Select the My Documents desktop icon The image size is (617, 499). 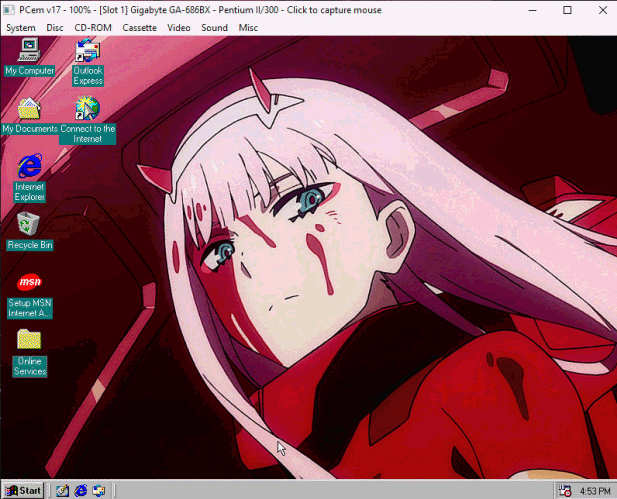click(x=29, y=108)
